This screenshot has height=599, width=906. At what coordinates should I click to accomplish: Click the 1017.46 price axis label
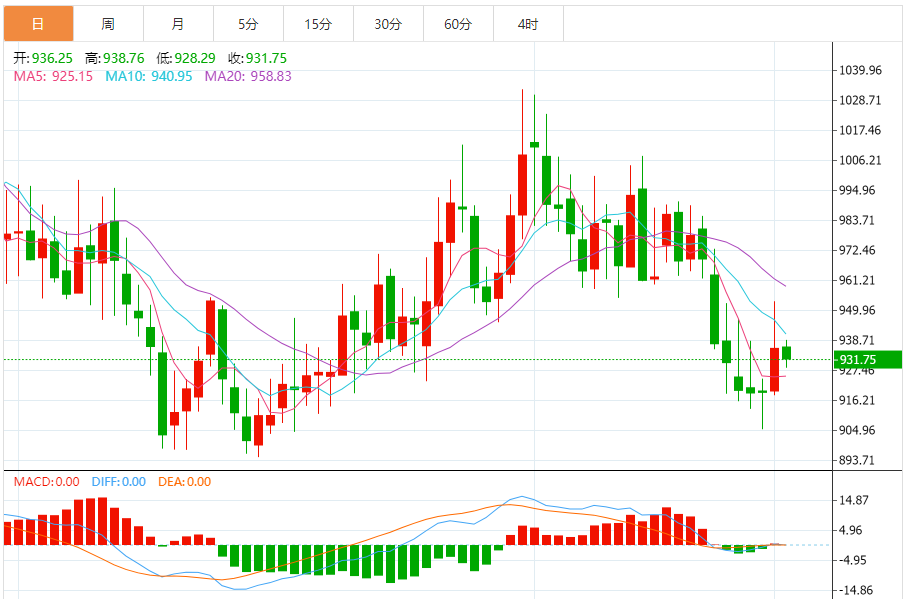tap(860, 131)
